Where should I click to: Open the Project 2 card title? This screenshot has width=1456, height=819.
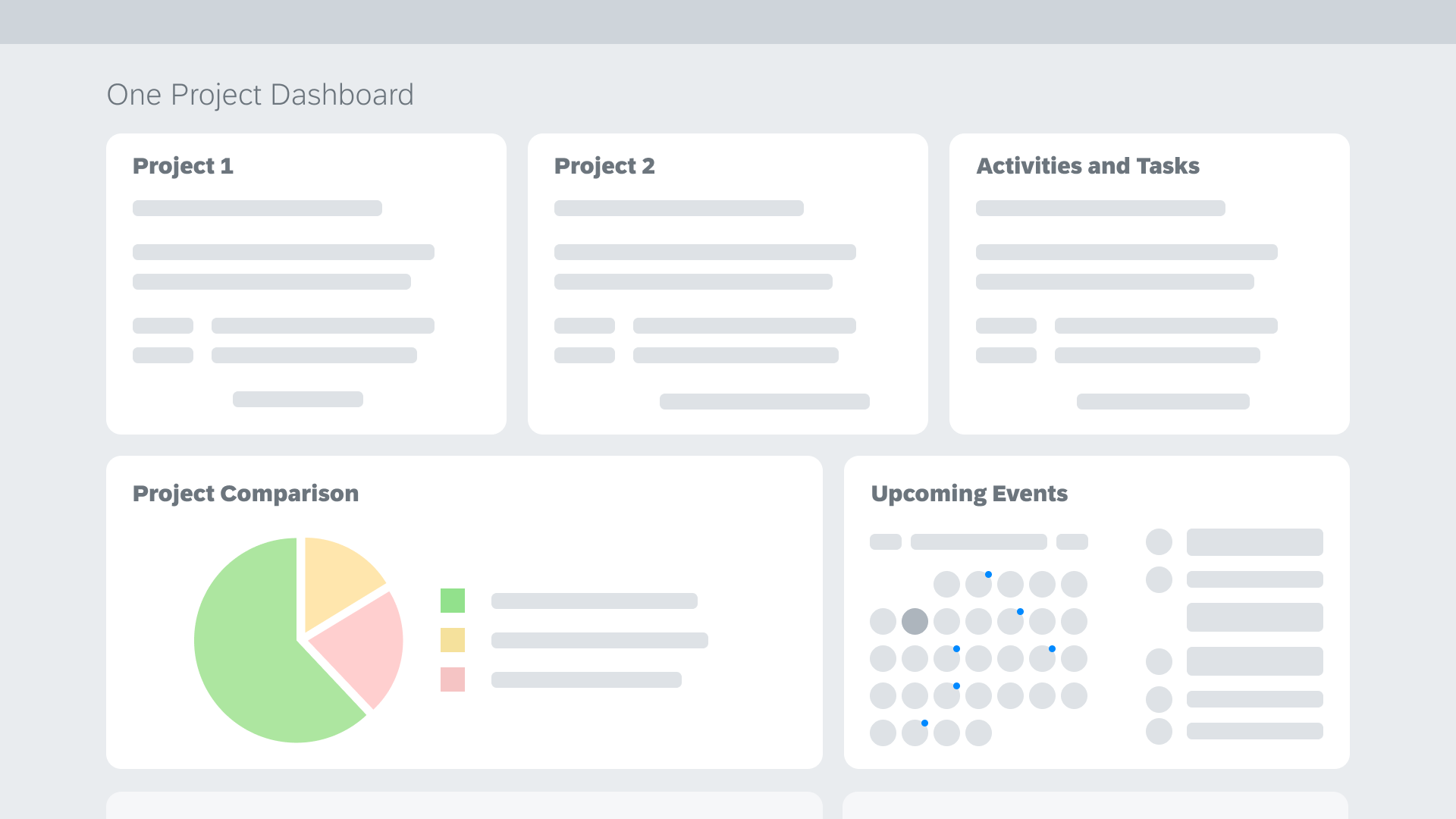(604, 166)
